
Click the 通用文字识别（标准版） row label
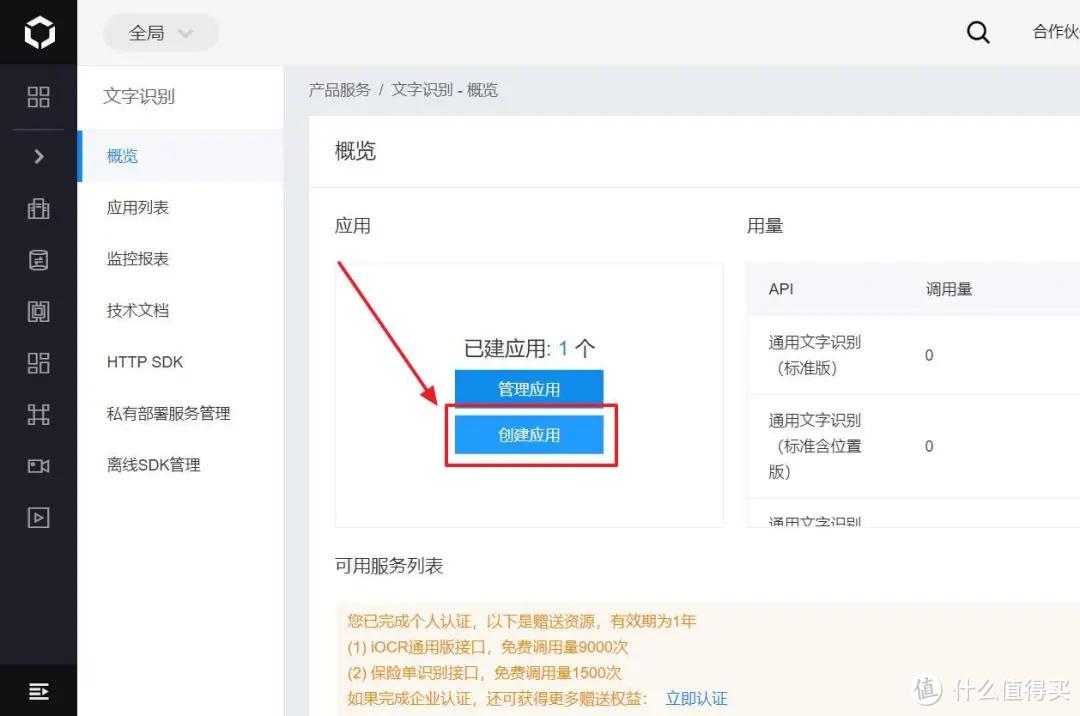815,355
